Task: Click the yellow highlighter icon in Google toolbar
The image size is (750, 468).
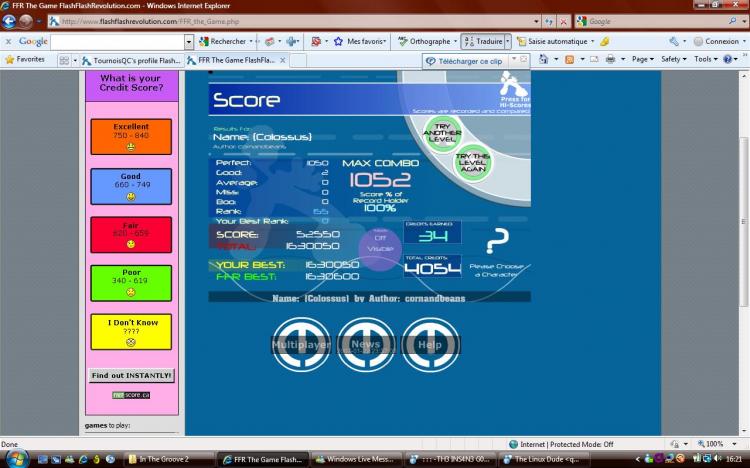Action: [605, 42]
